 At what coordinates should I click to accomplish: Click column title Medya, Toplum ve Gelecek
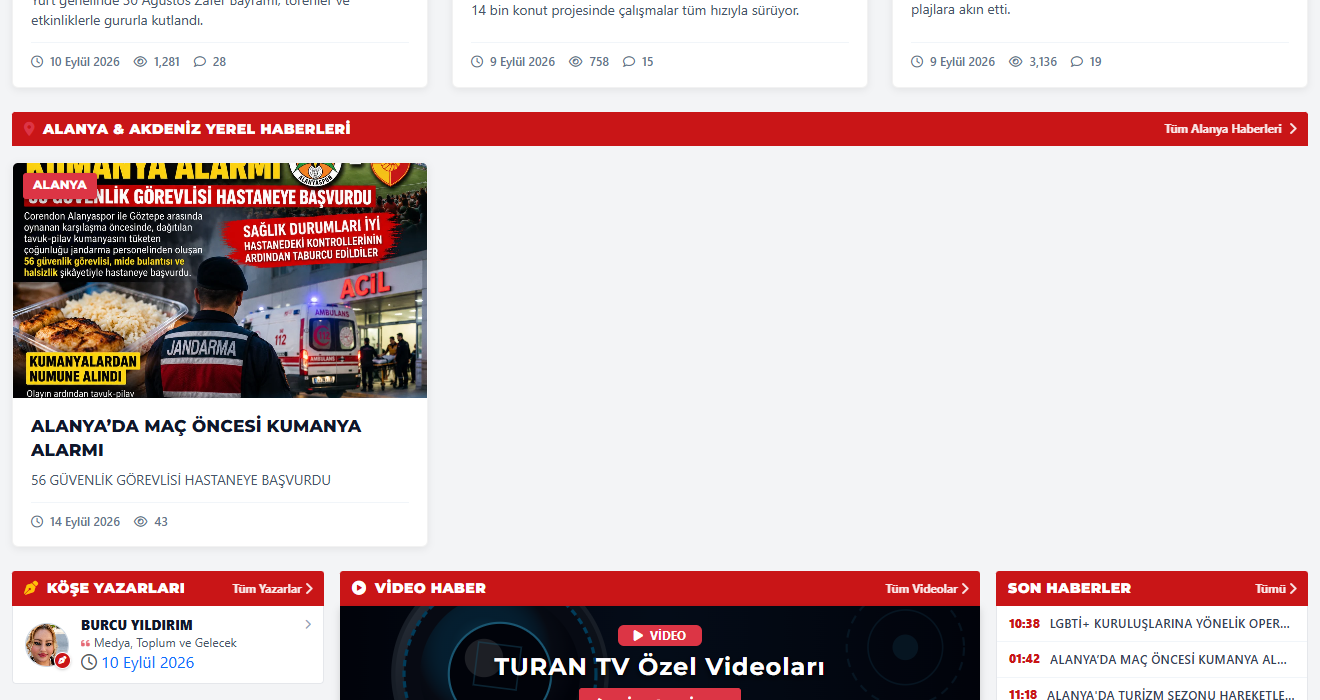165,643
